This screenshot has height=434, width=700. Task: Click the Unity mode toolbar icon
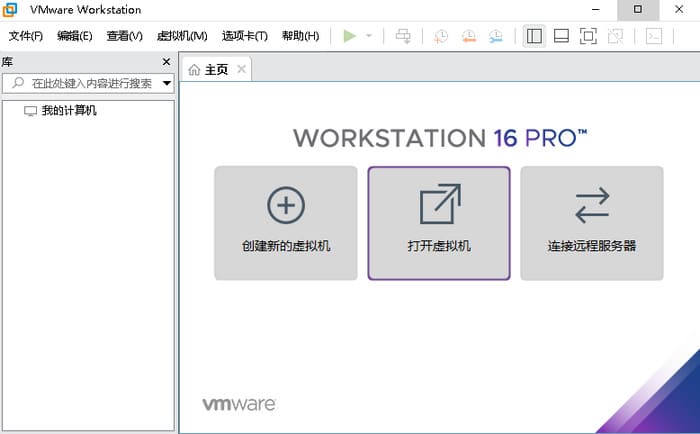(616, 36)
